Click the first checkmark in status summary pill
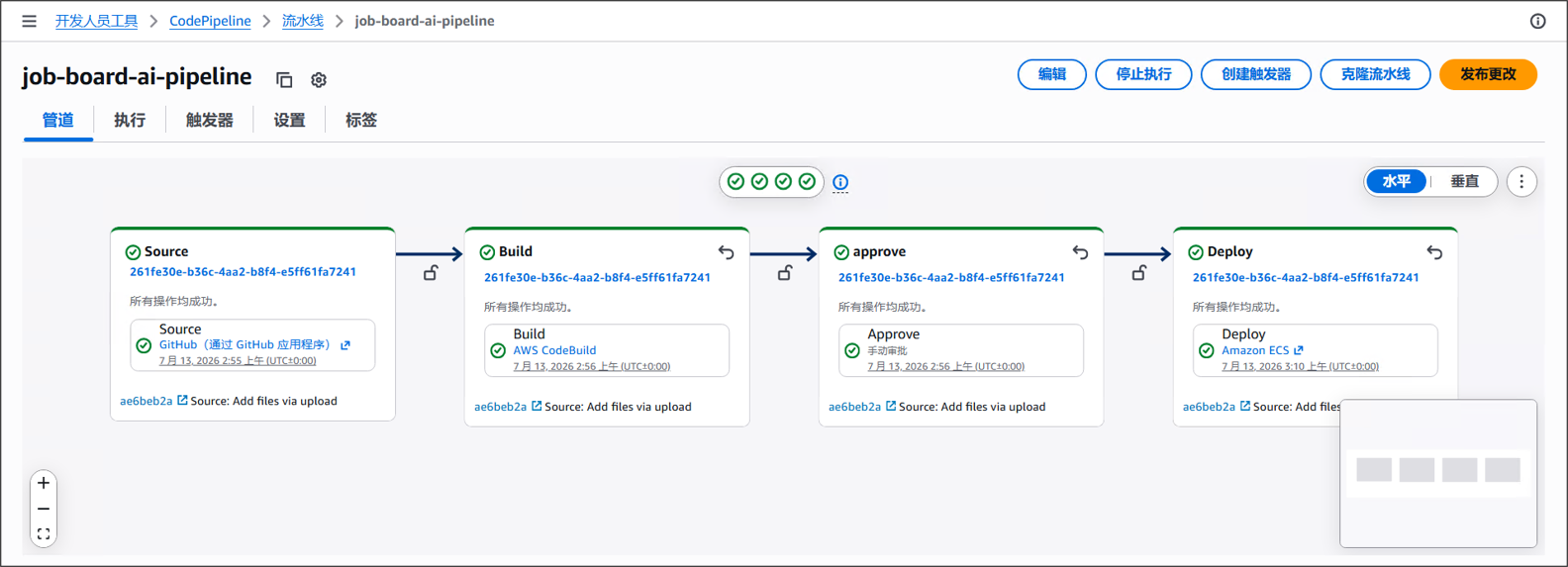The height and width of the screenshot is (567, 1568). click(735, 181)
